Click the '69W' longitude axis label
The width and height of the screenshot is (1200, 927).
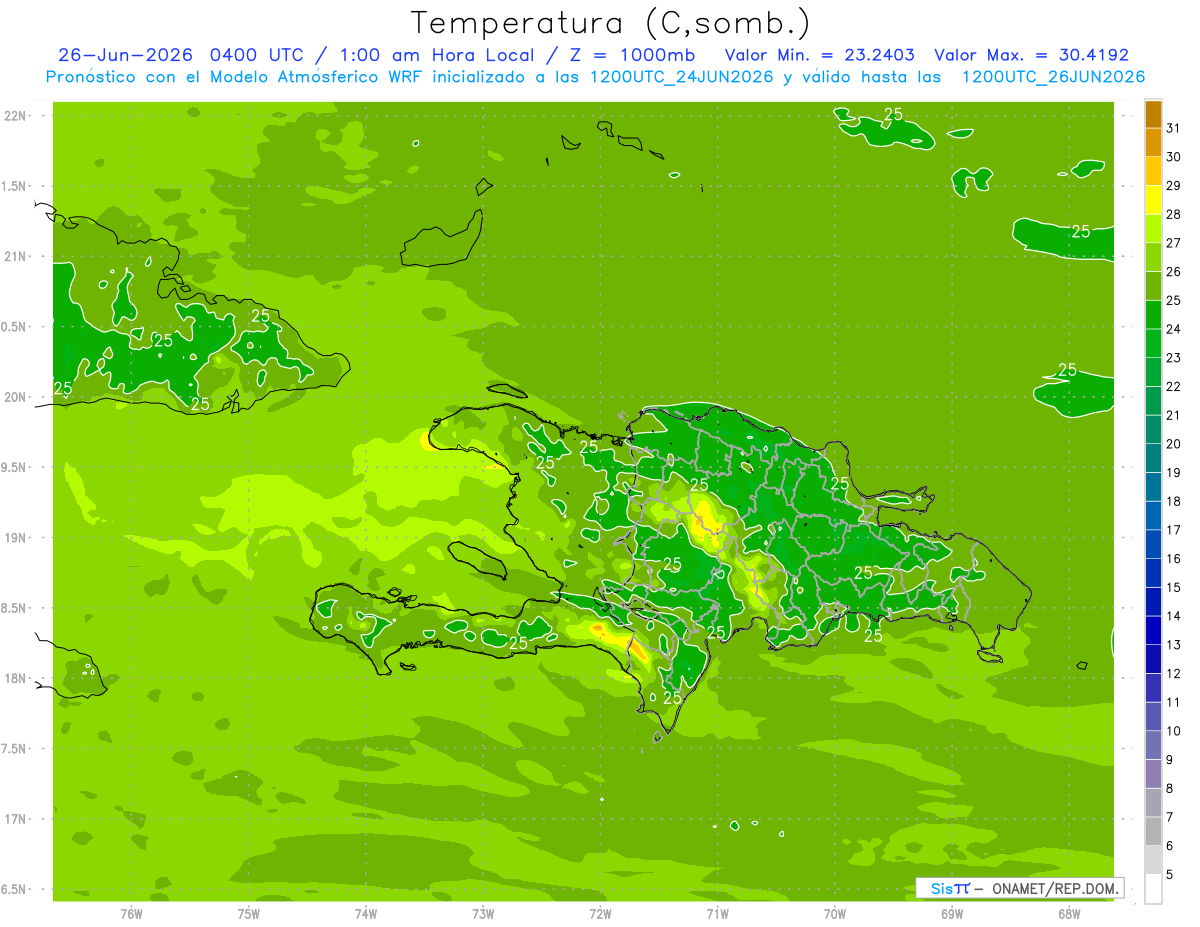coord(952,913)
